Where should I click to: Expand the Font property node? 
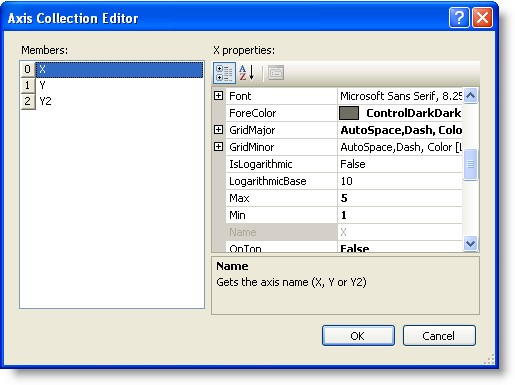point(218,96)
